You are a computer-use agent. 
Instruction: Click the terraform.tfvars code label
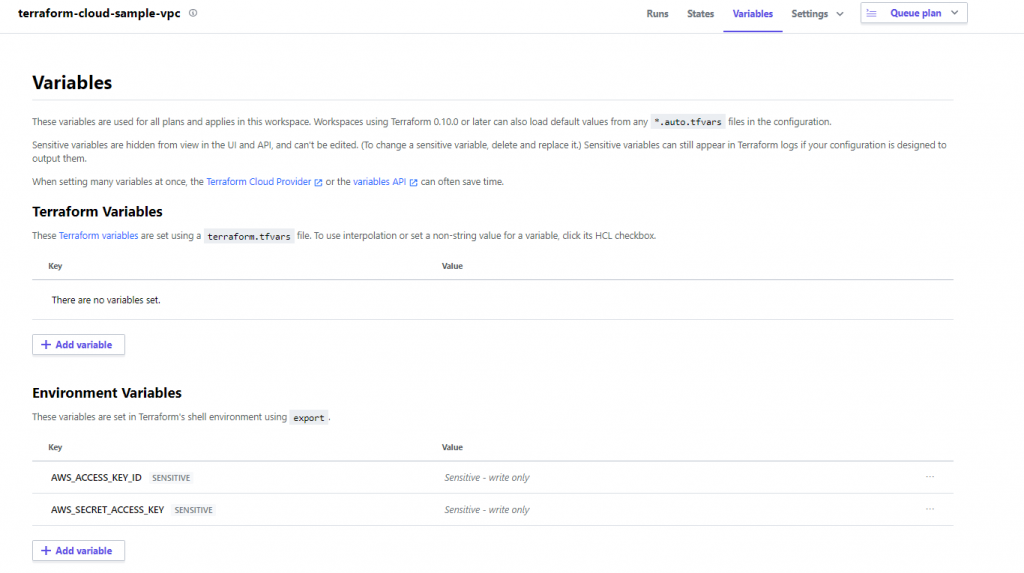click(x=249, y=236)
